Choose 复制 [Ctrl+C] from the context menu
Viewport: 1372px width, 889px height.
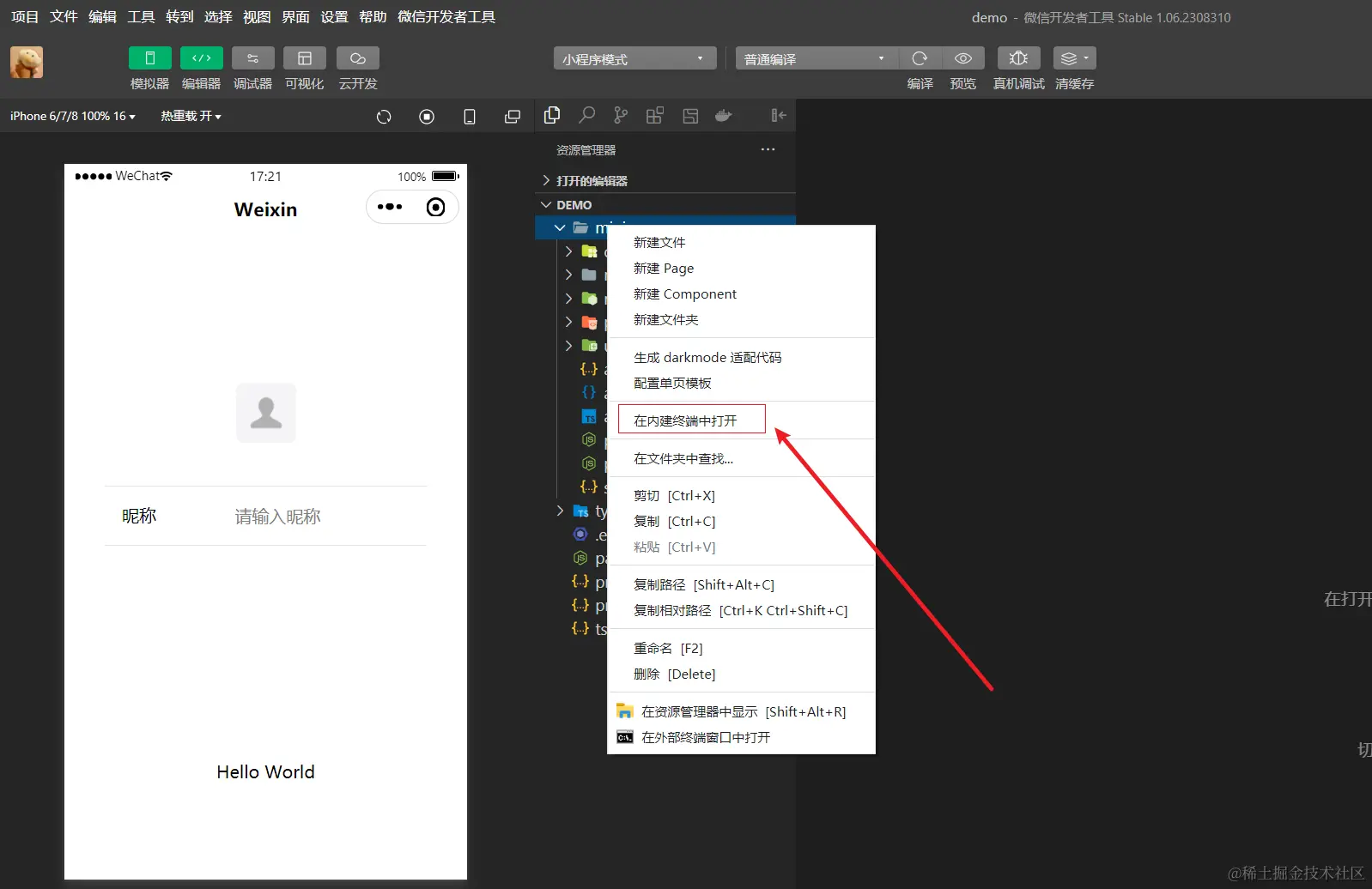point(741,522)
